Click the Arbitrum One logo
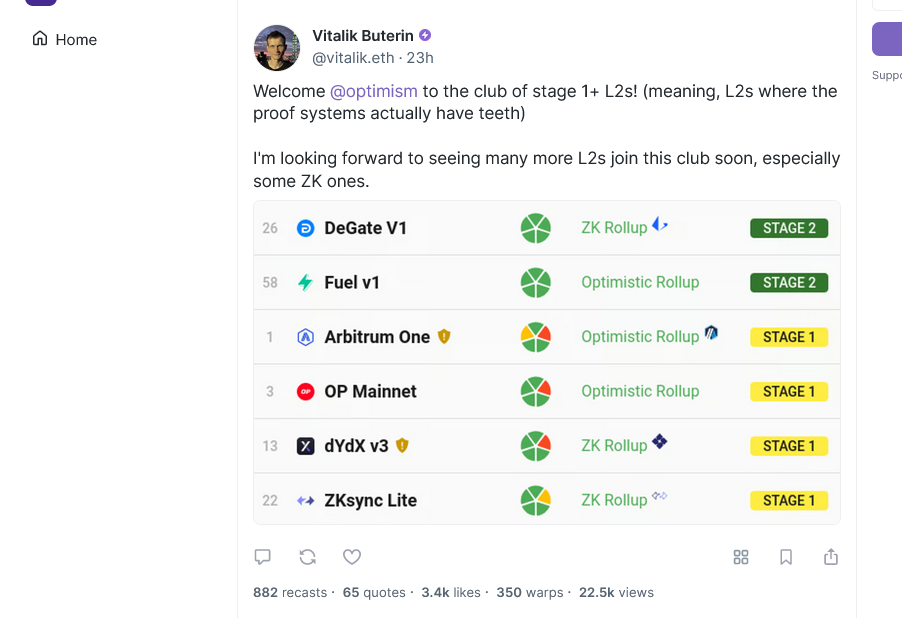902x618 pixels. 304,337
